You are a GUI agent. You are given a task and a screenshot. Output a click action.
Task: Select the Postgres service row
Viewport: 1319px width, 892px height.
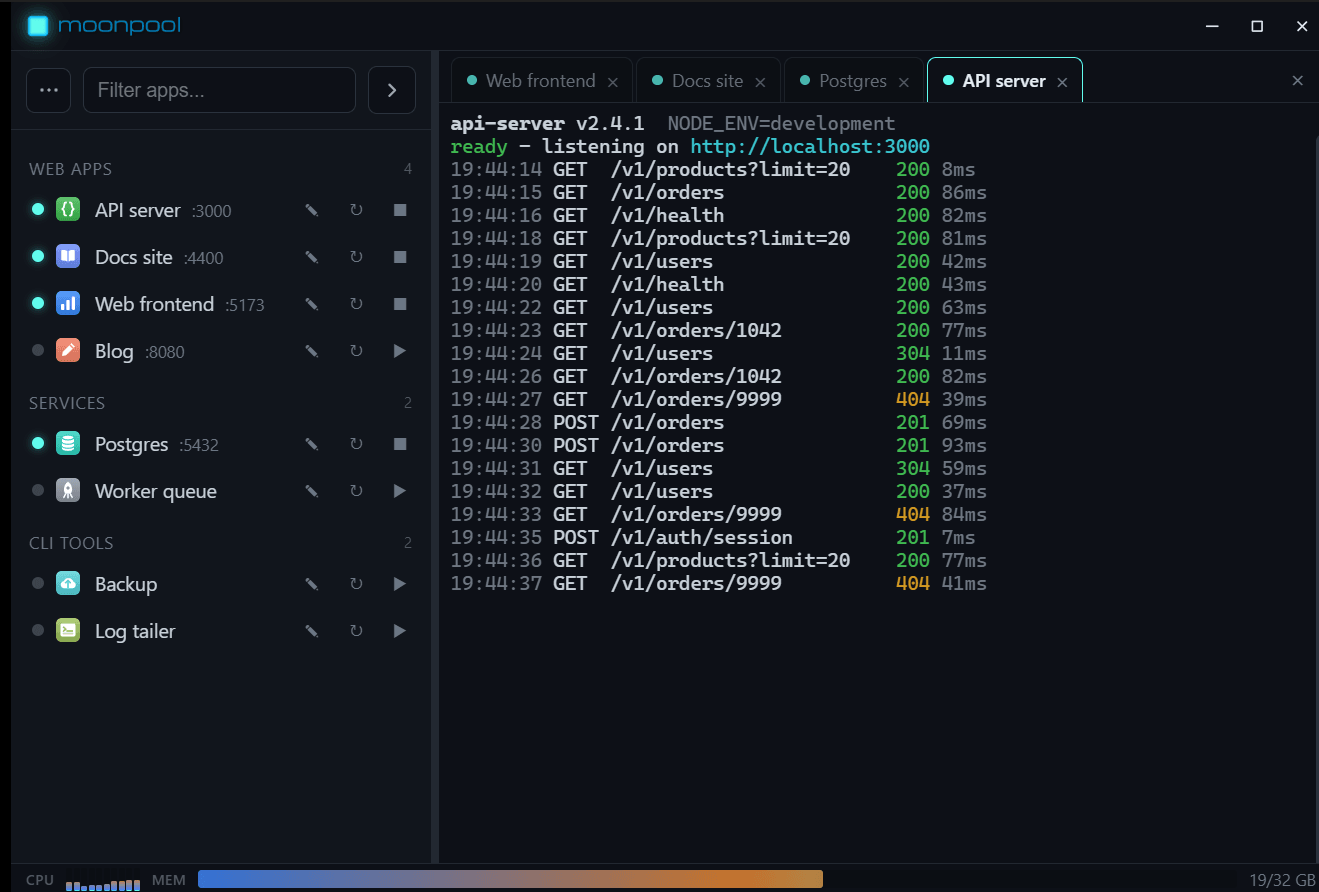click(221, 444)
